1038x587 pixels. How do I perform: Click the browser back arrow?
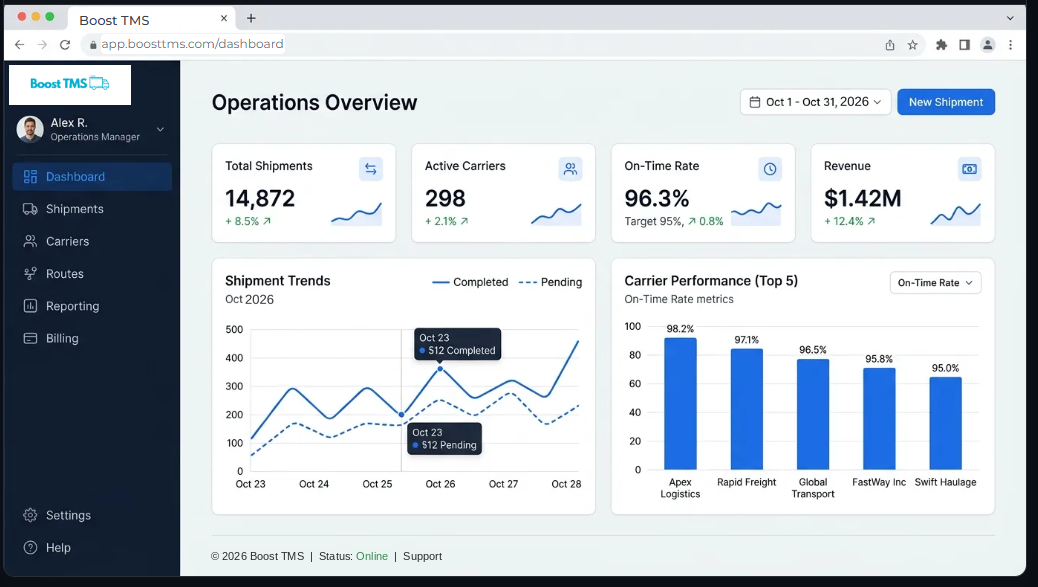pyautogui.click(x=19, y=44)
